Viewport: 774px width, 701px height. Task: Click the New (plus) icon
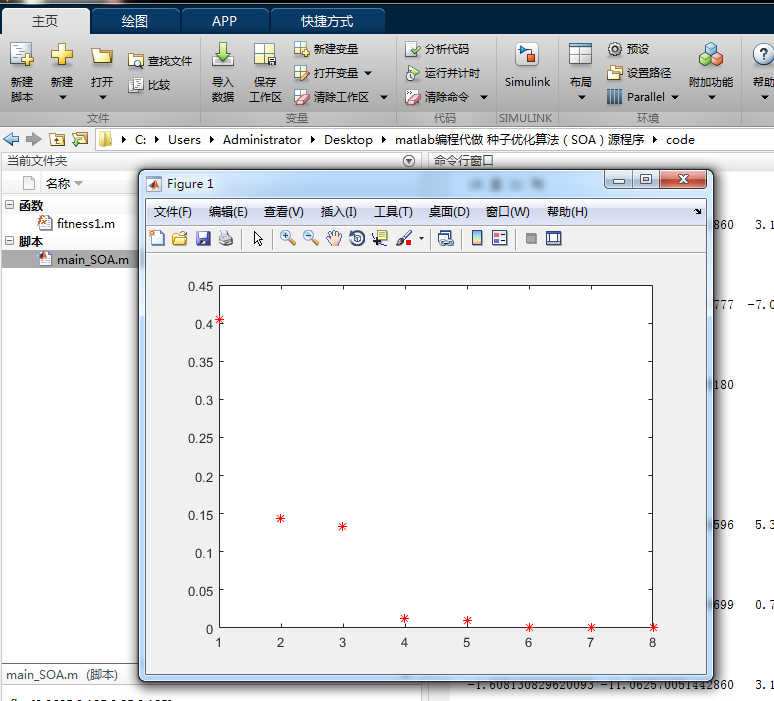tap(62, 54)
